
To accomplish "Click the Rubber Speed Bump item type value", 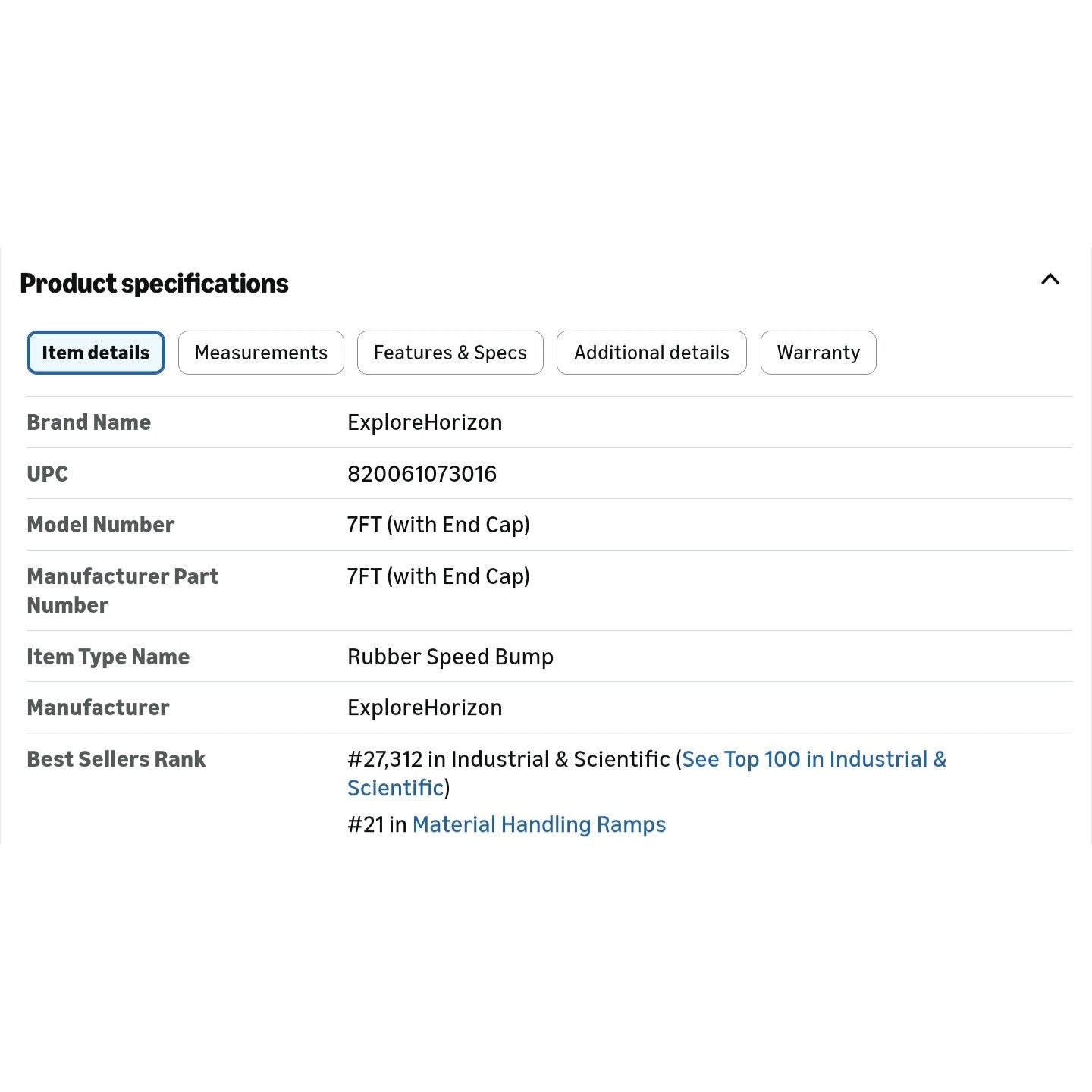I will pos(450,657).
